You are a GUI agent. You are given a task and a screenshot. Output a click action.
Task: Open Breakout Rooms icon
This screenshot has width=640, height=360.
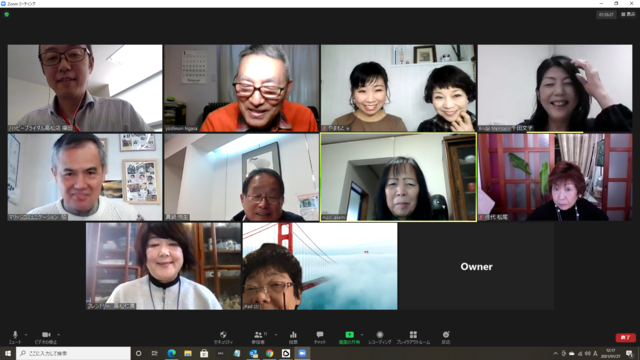(413, 337)
